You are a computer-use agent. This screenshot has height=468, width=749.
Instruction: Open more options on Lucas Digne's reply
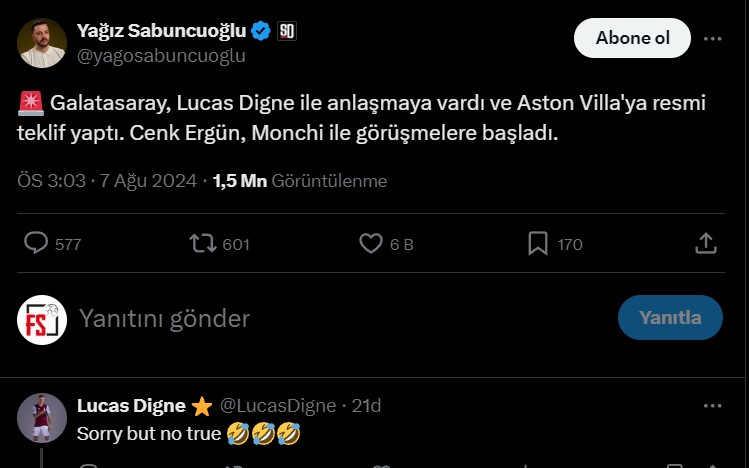(x=712, y=406)
